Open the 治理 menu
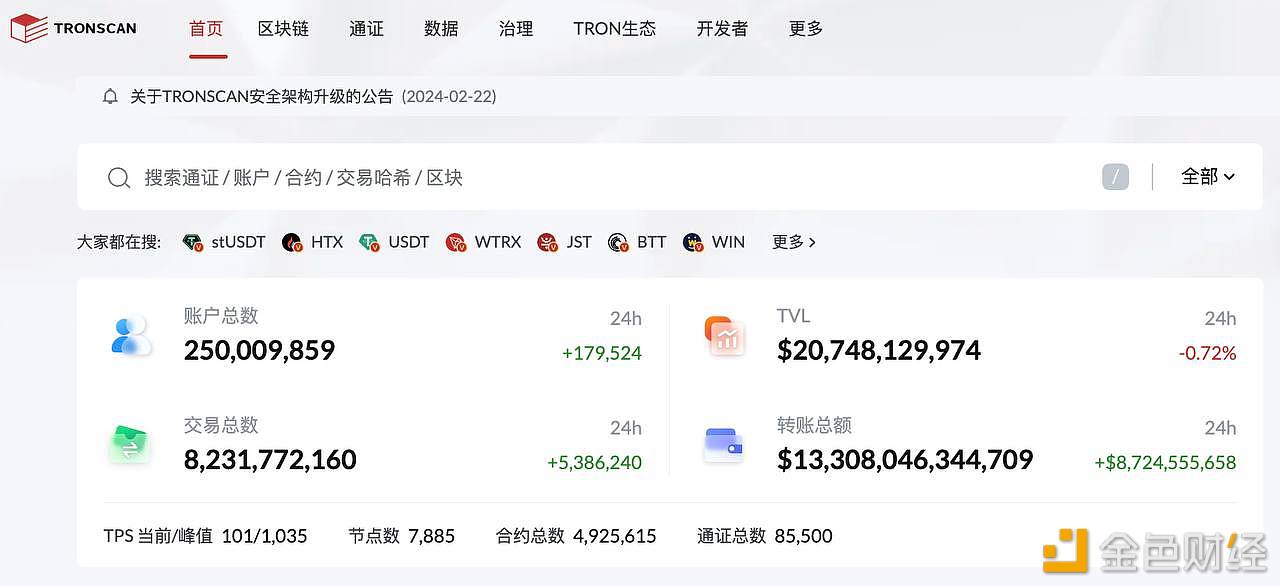Viewport: 1280px width, 586px height. click(x=516, y=29)
